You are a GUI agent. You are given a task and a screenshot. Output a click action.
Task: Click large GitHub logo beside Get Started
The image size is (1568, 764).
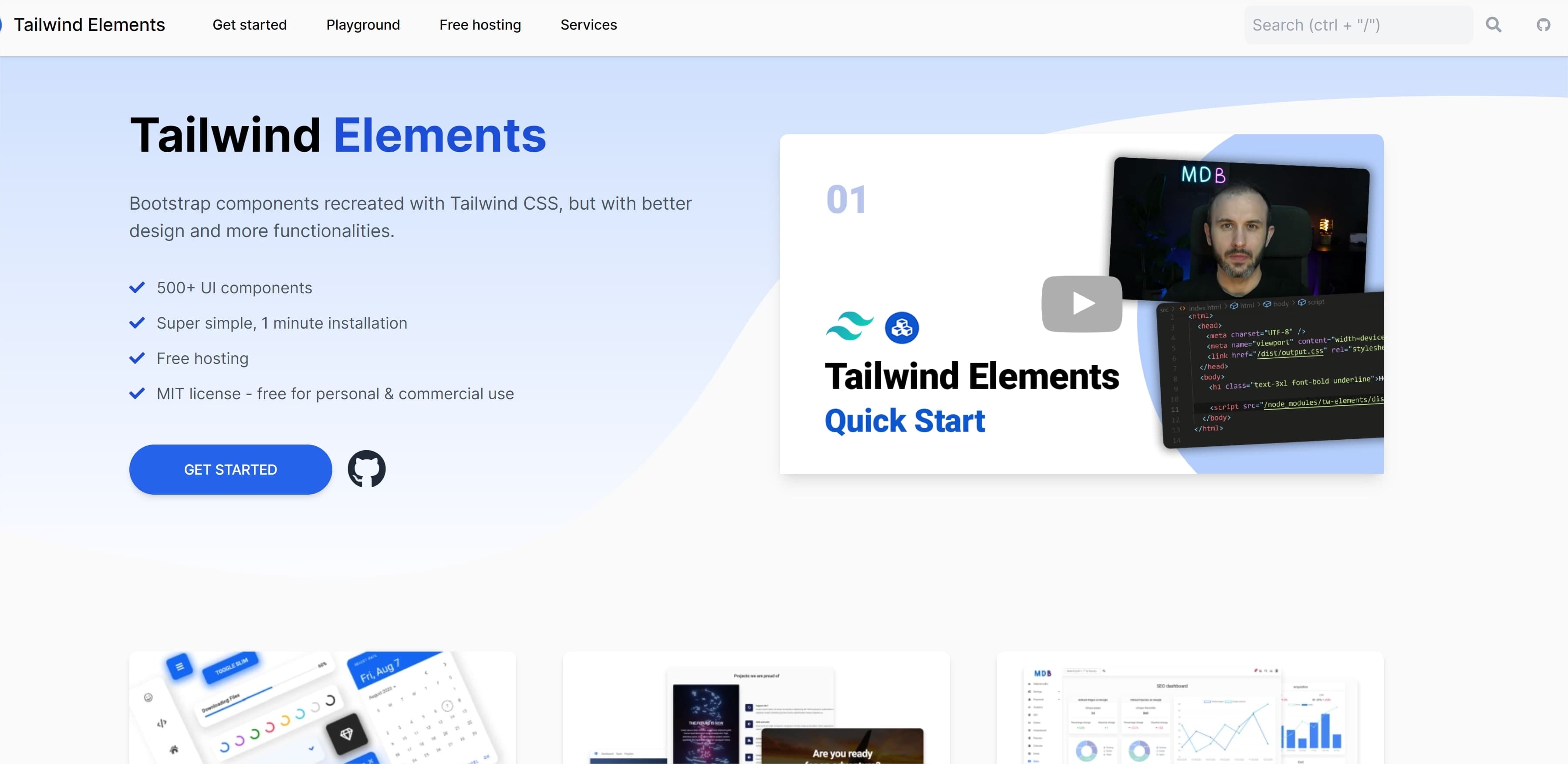click(x=366, y=469)
